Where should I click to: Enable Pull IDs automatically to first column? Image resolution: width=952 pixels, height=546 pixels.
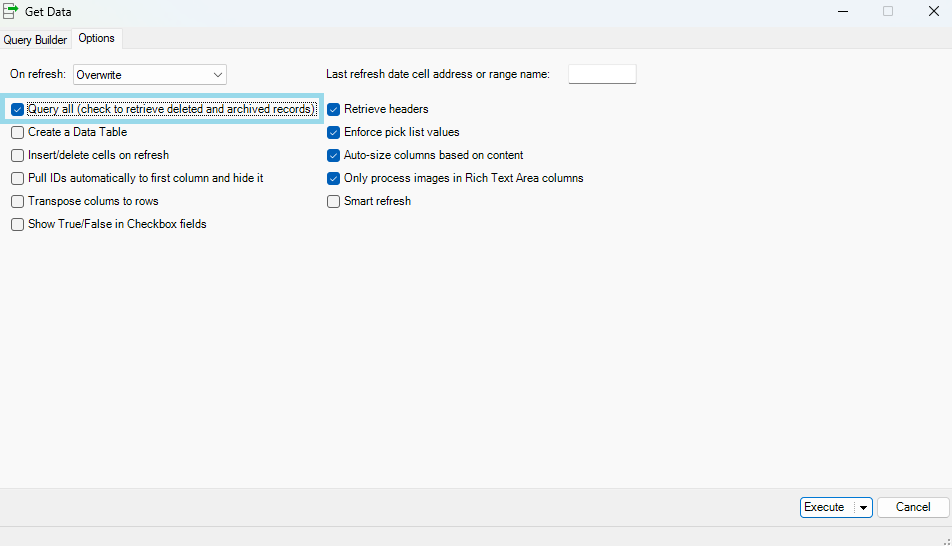coord(17,178)
